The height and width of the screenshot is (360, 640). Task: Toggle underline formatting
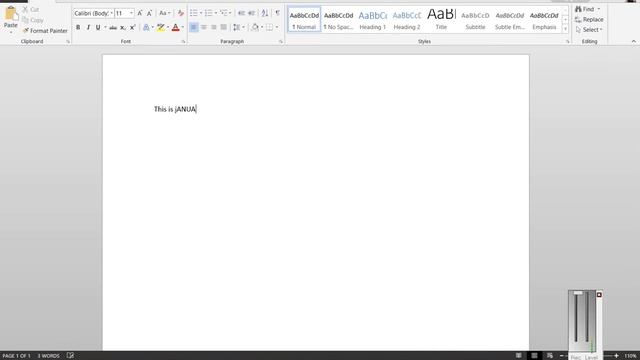tap(98, 27)
